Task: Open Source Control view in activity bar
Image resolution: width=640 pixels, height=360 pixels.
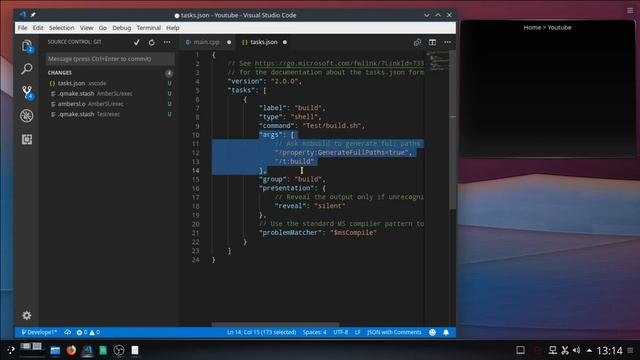Action: click(x=27, y=92)
